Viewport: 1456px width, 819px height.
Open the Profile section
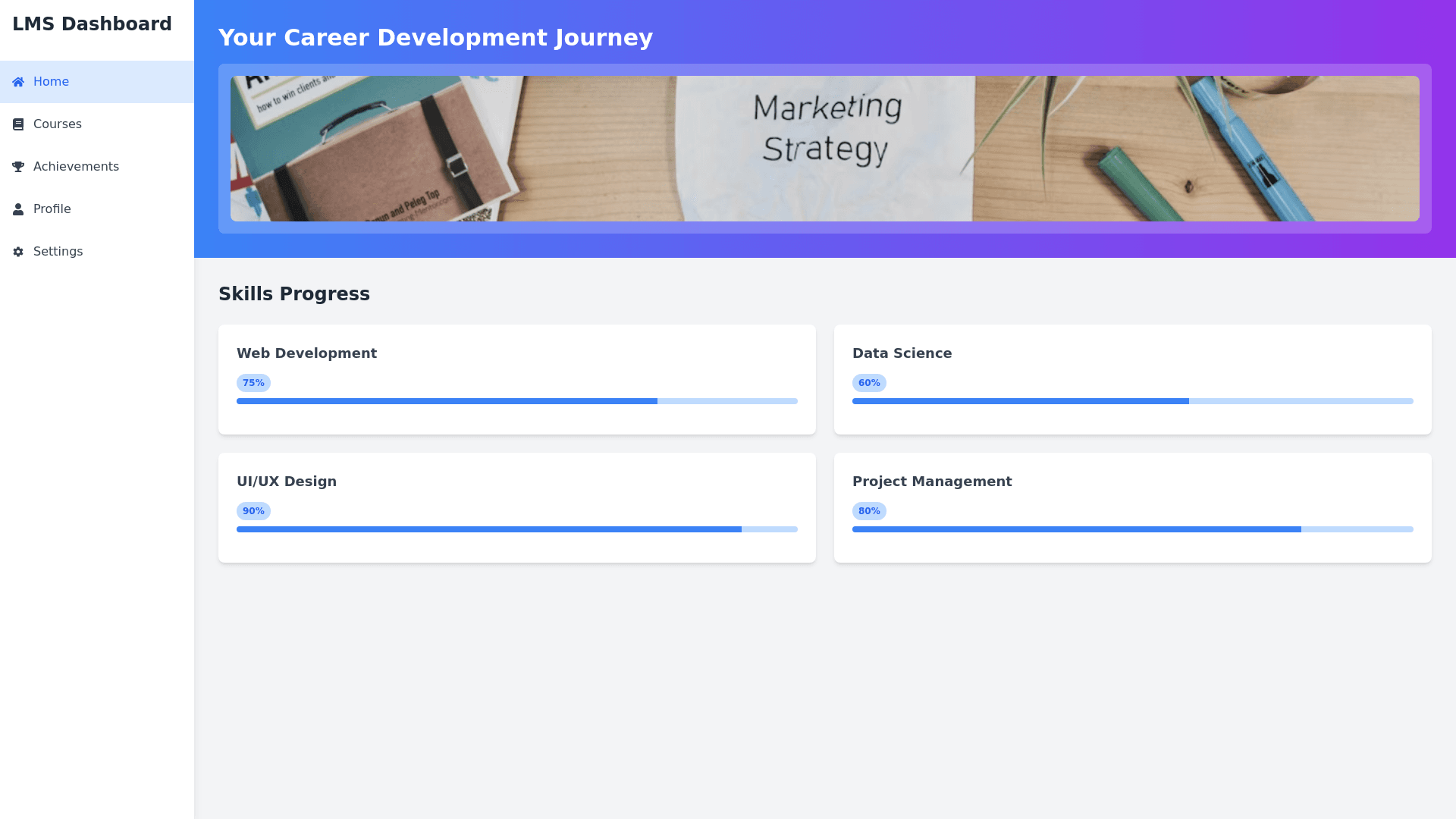(52, 209)
